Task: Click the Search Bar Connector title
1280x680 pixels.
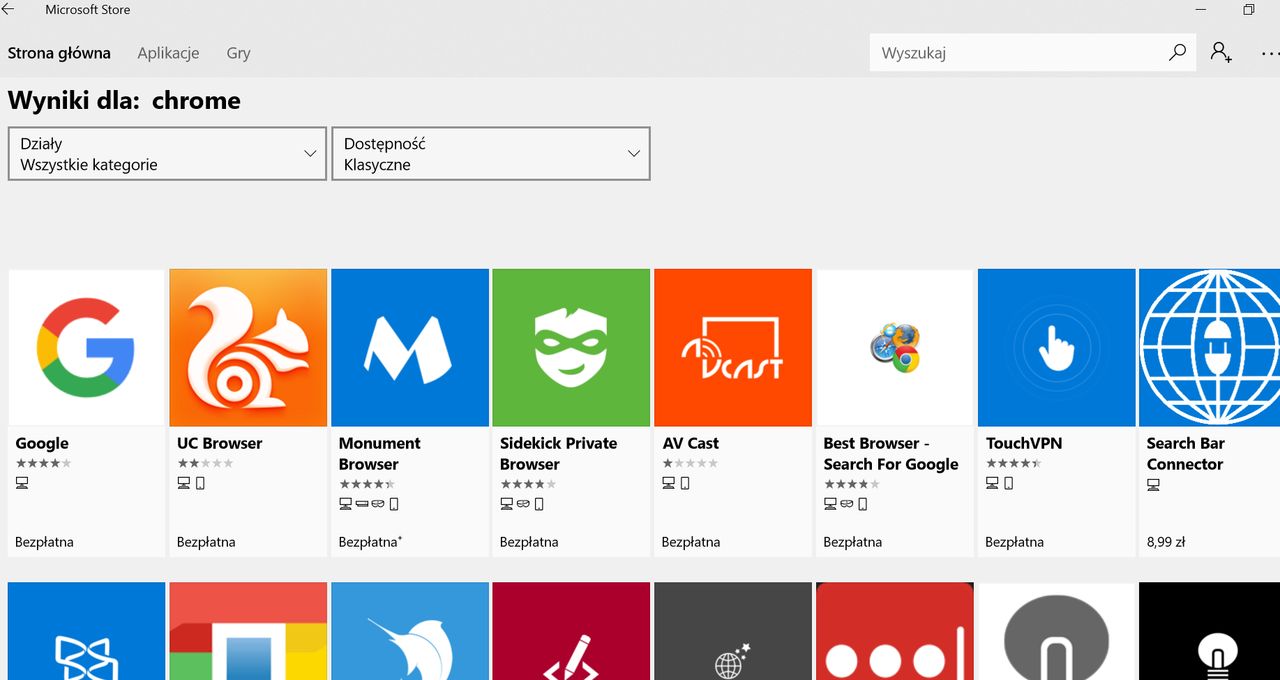Action: click(1185, 453)
